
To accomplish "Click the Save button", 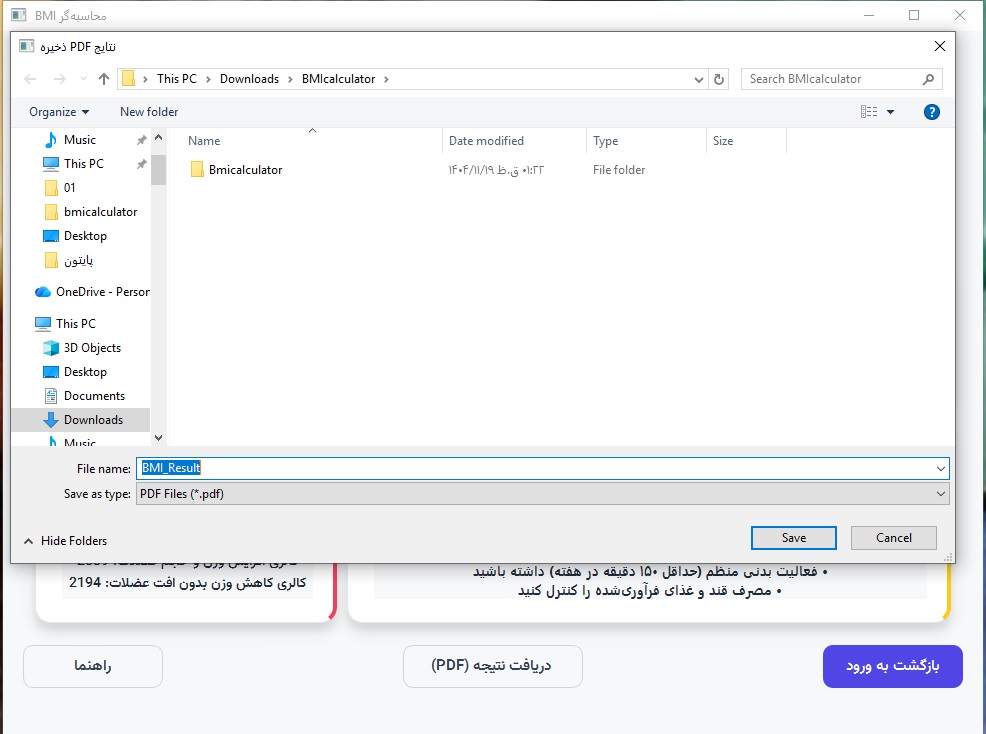I will click(793, 538).
